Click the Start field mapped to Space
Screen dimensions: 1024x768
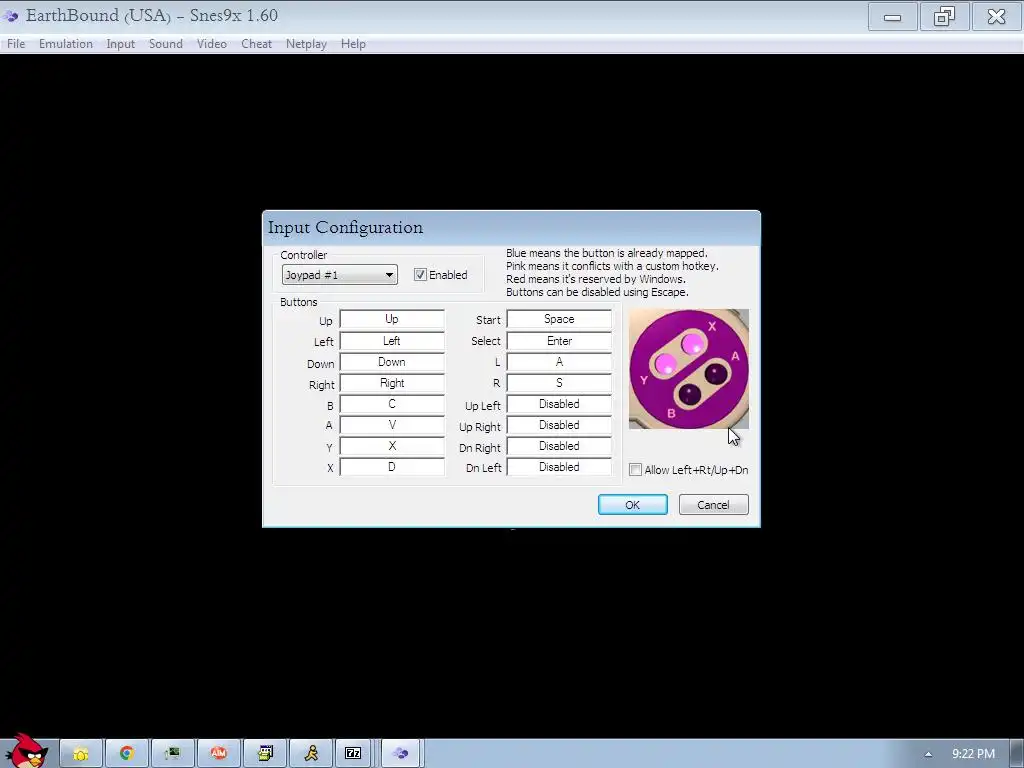[559, 319]
